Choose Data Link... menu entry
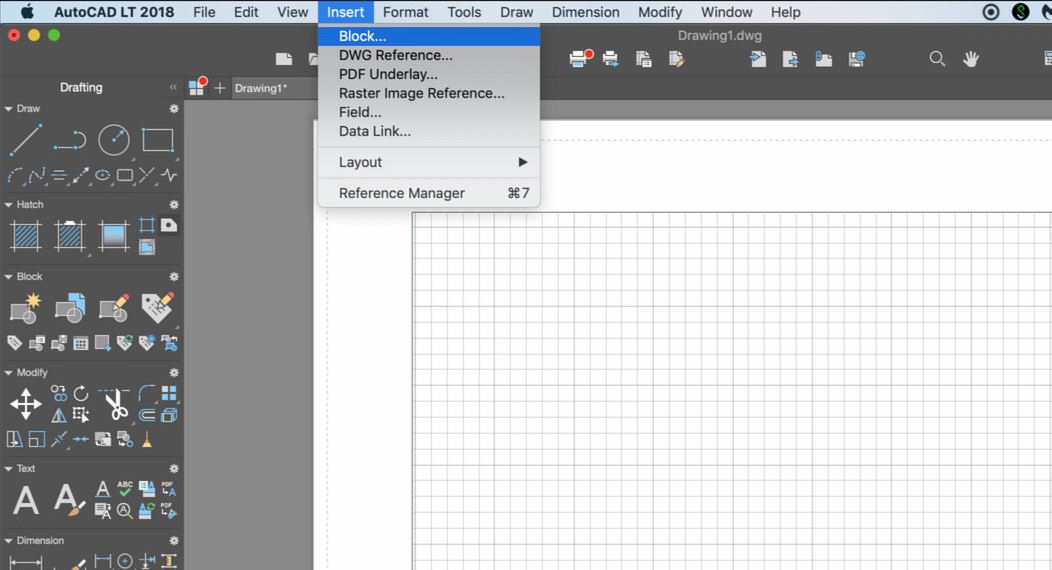Image resolution: width=1052 pixels, height=570 pixels. pyautogui.click(x=429, y=131)
